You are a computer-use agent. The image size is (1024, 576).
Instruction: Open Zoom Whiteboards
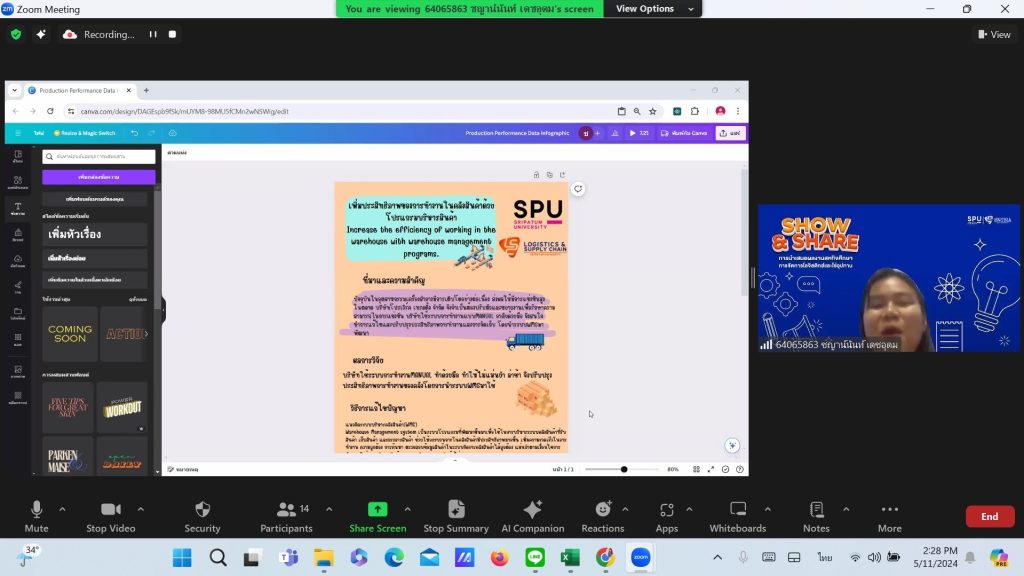tap(737, 516)
